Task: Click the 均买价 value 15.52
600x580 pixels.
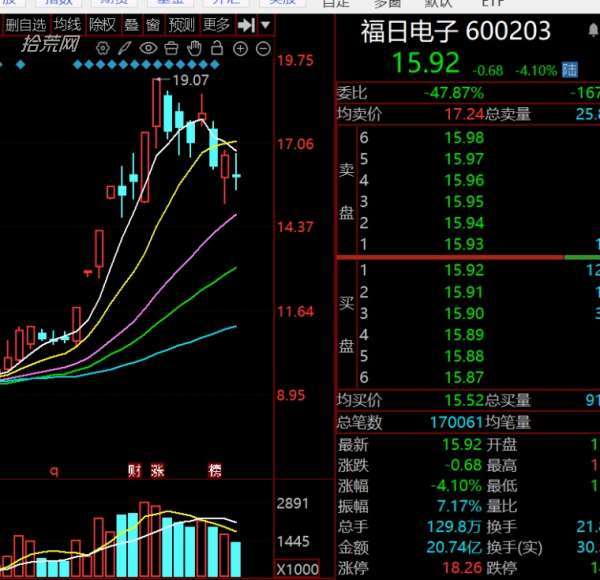Action: [464, 400]
